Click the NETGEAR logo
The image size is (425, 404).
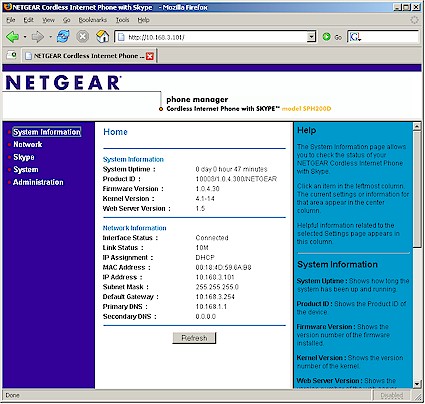point(63,82)
